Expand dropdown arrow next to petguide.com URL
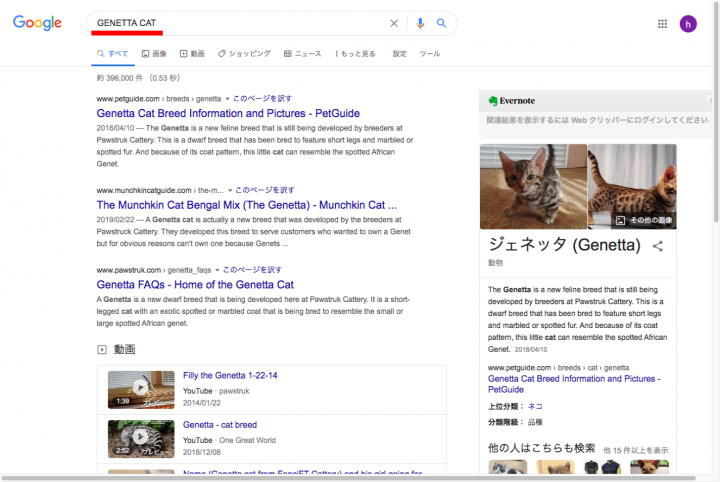 227,99
